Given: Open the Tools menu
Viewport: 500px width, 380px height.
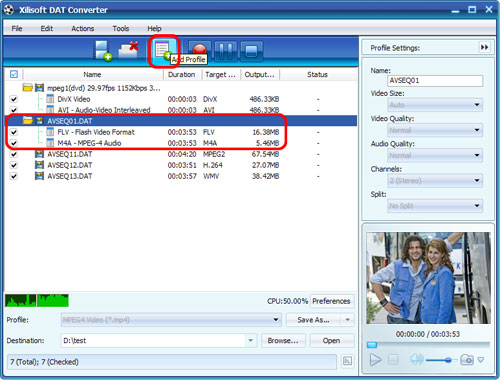Looking at the screenshot, I should coord(121,28).
